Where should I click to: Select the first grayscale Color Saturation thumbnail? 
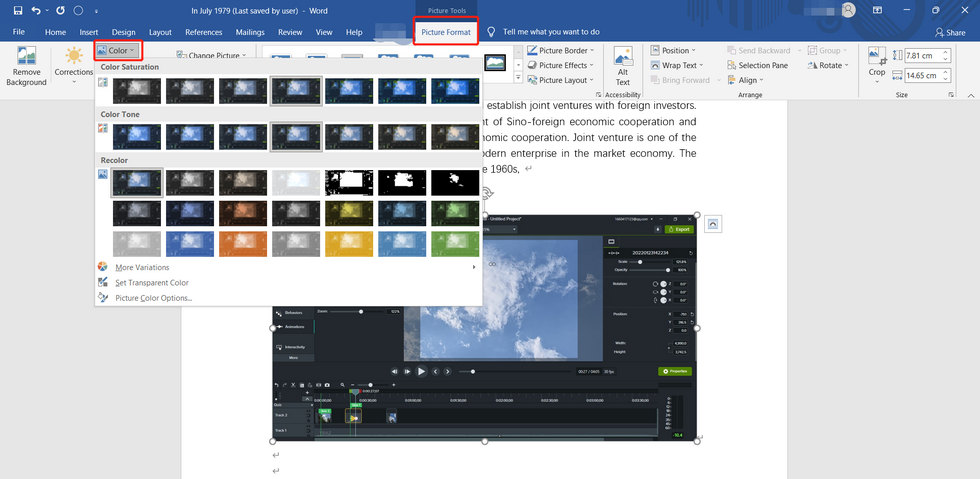point(137,91)
